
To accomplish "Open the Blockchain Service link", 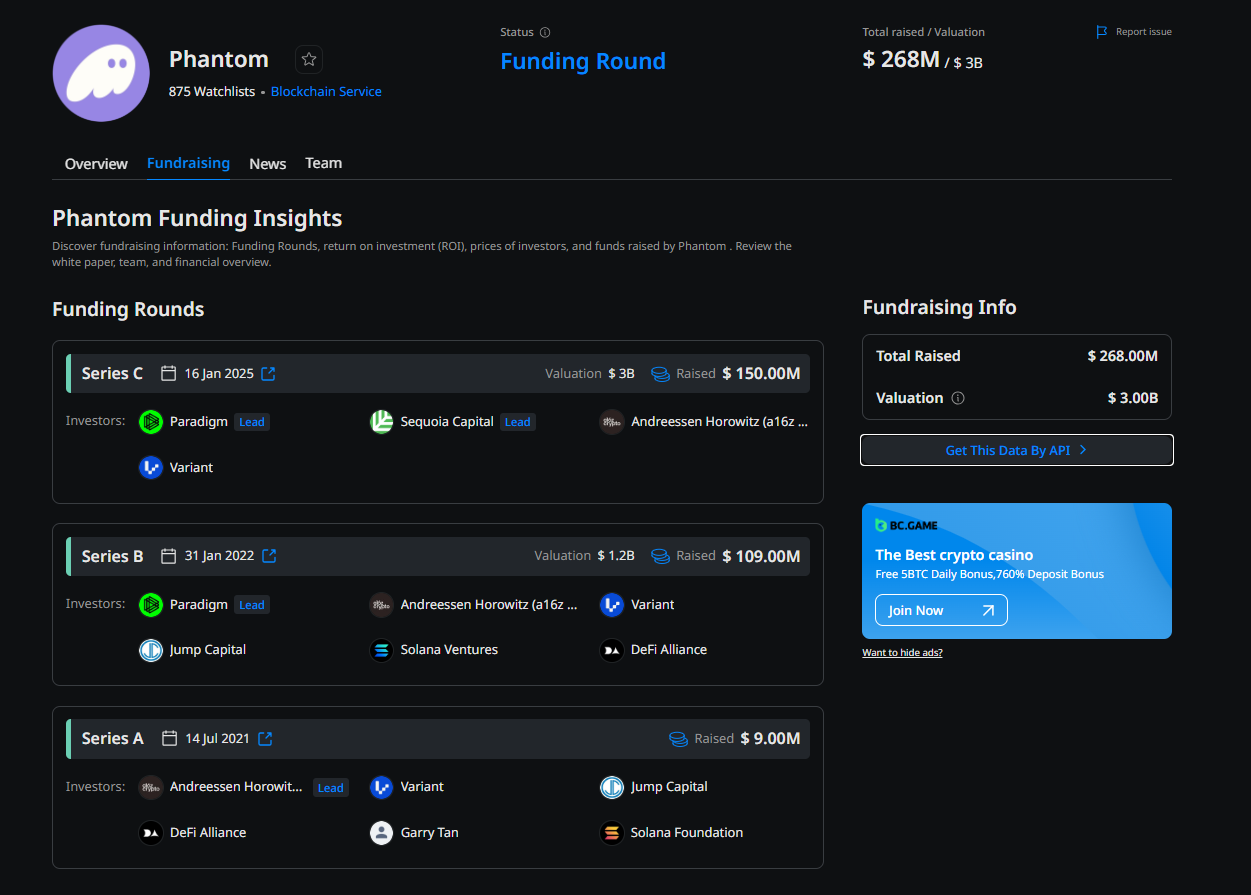I will point(326,91).
